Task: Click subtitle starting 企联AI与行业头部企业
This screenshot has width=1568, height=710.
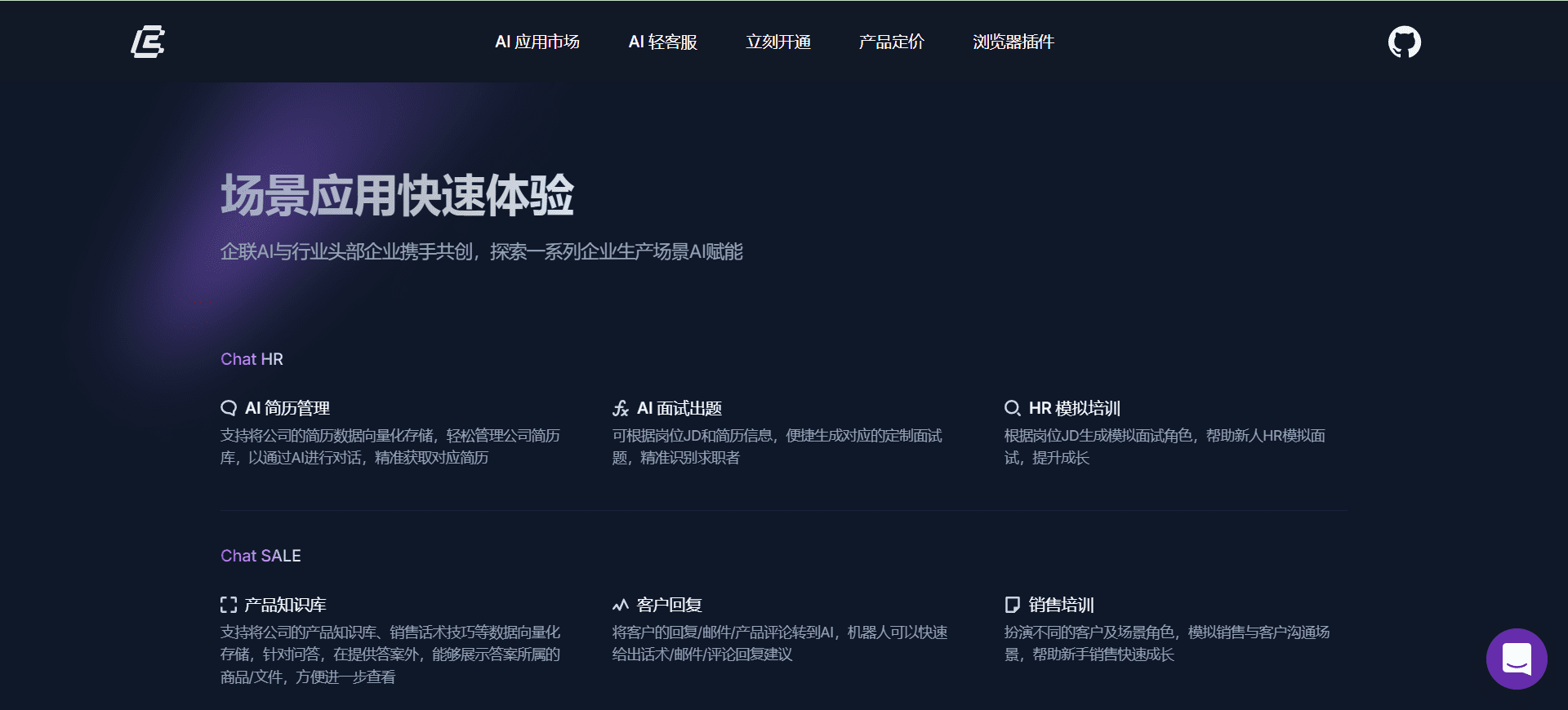Action: 482,251
